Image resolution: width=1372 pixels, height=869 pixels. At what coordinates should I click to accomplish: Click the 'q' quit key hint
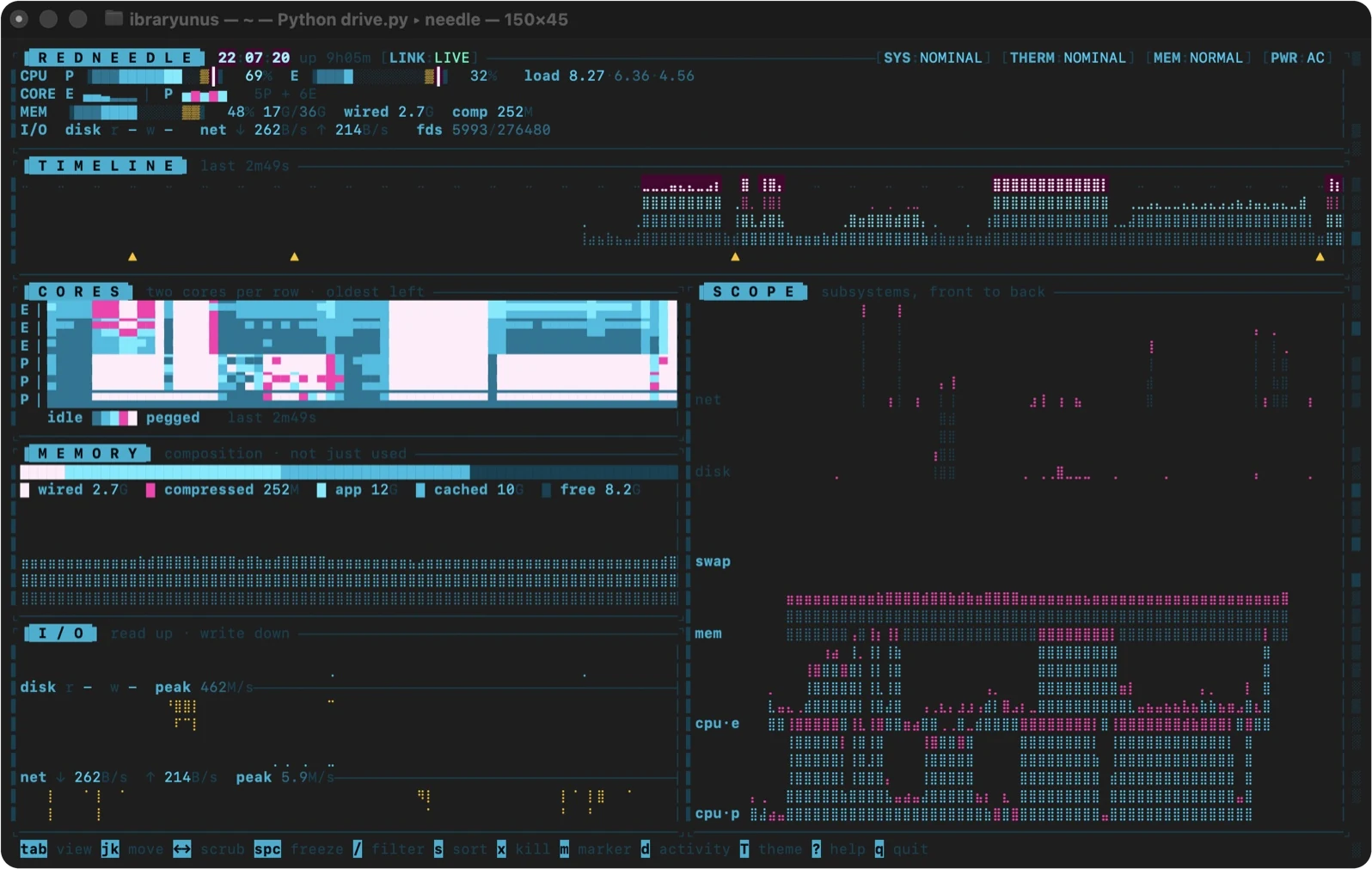[x=879, y=849]
